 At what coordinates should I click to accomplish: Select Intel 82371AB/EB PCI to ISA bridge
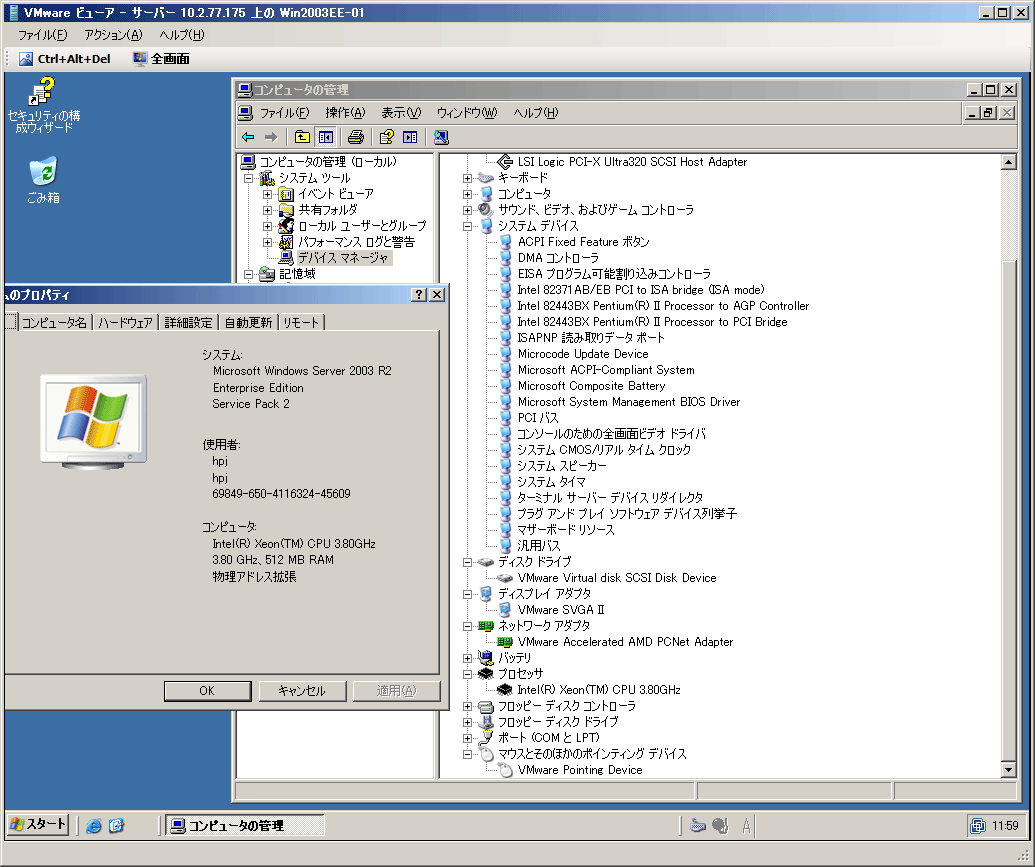pos(641,290)
